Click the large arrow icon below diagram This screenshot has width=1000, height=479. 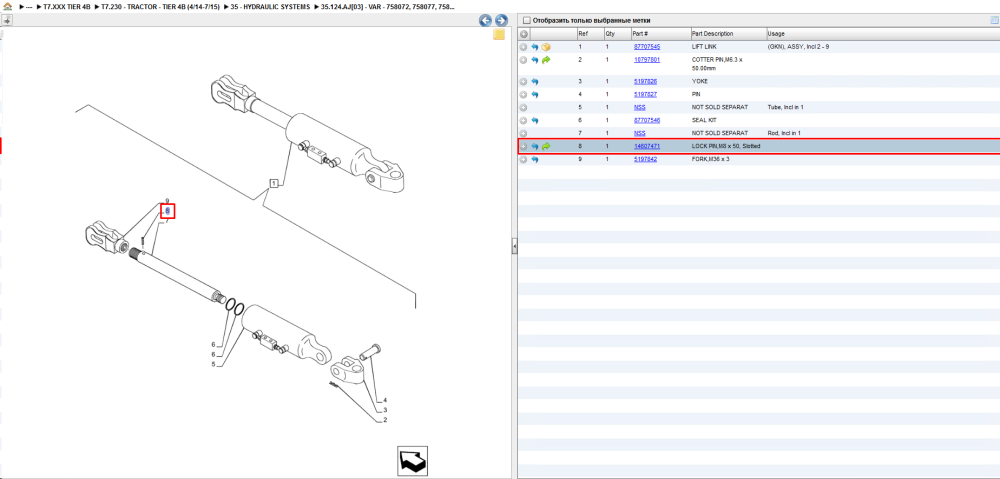412,461
